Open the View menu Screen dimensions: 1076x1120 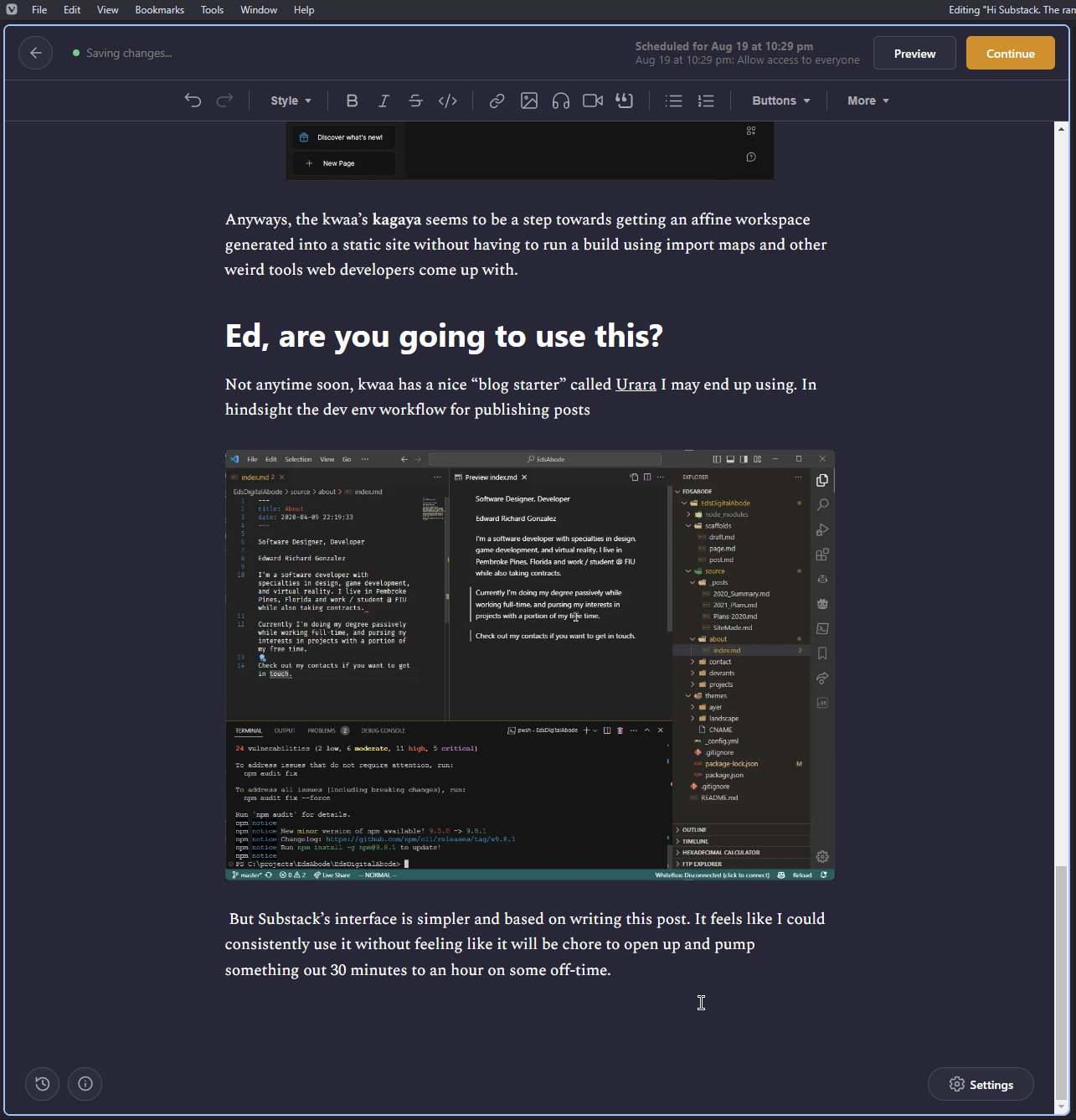[108, 10]
